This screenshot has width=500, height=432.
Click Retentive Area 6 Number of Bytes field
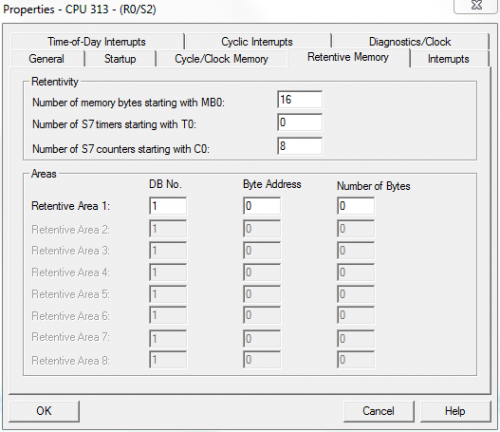[x=356, y=315]
